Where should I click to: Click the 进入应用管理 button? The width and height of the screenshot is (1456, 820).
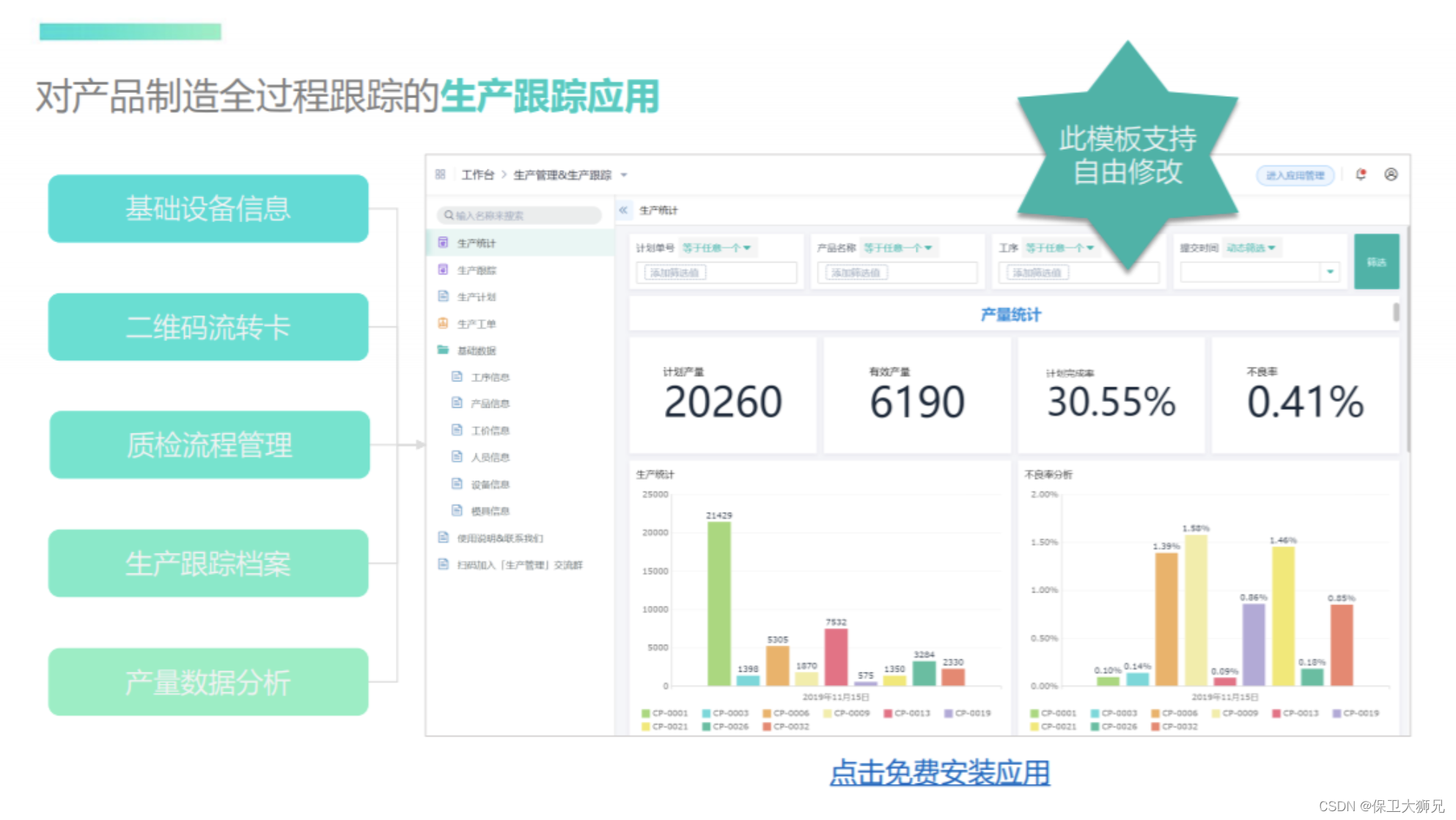click(1295, 175)
